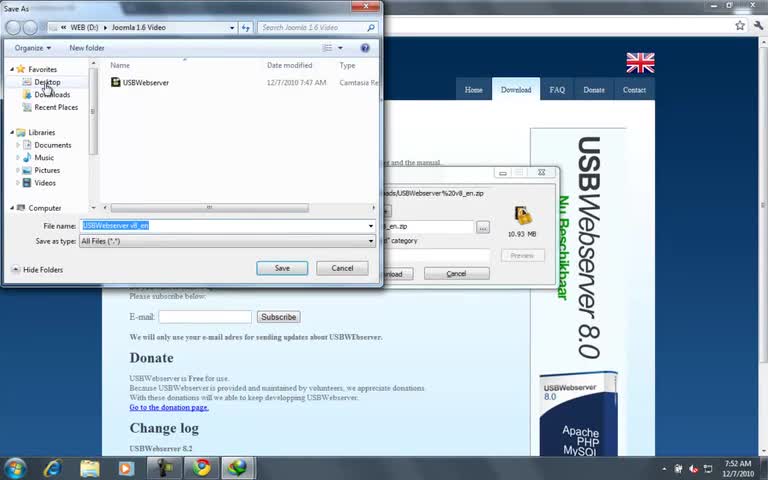The height and width of the screenshot is (480, 768).
Task: Open the Help question mark icon
Action: point(365,48)
